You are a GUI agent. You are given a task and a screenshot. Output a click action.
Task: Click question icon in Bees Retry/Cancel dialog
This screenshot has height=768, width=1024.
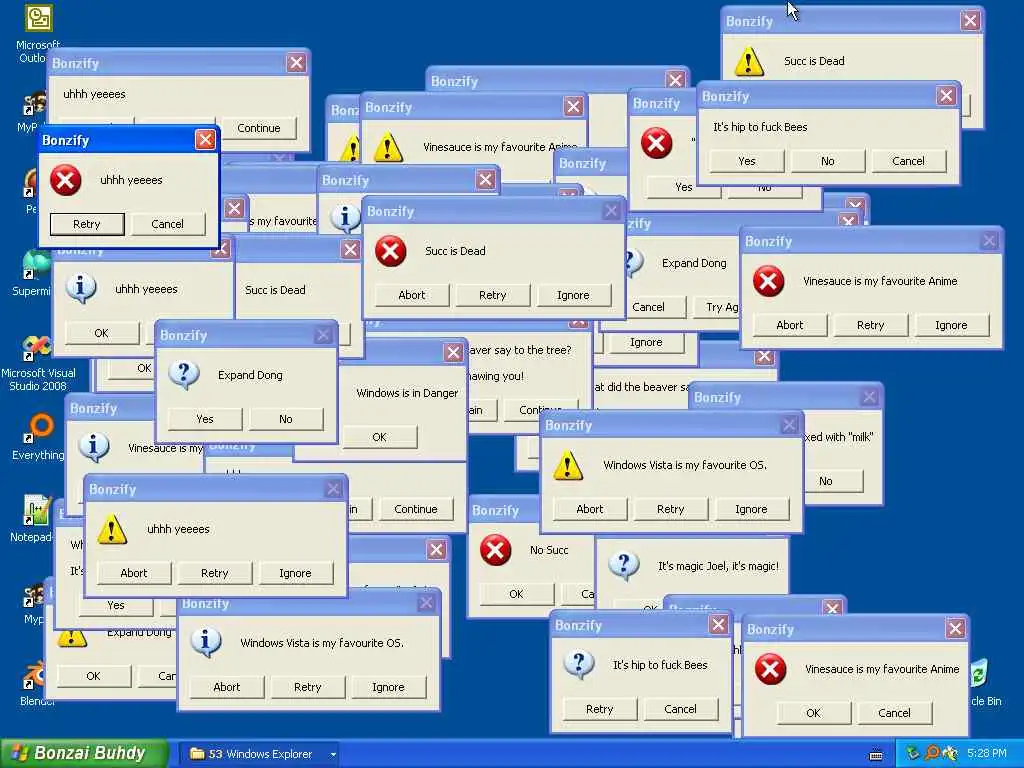point(579,665)
